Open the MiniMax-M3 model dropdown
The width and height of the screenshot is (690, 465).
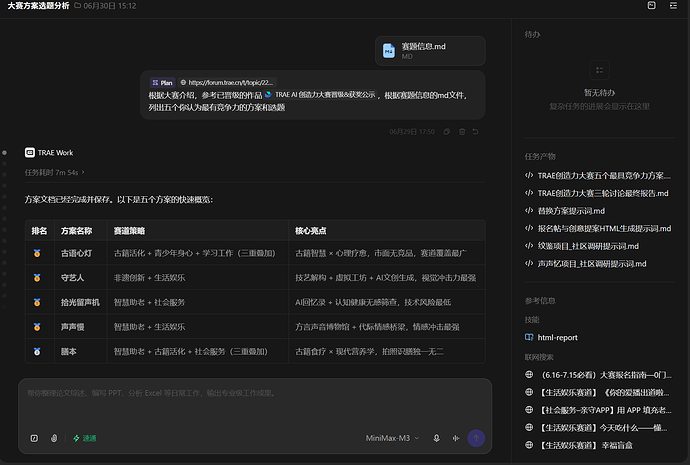[x=392, y=438]
